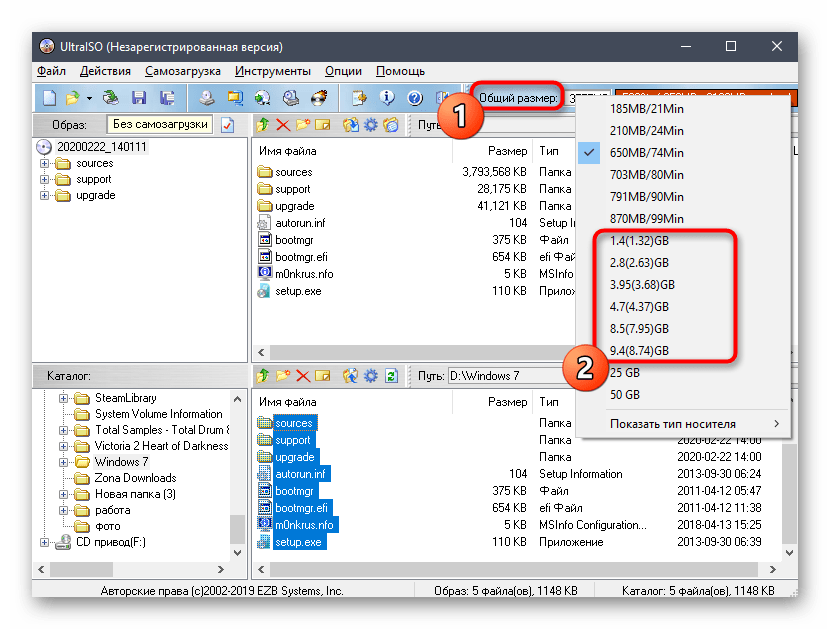Screen dimensions: 830x629
Task: Choose the 703MB/80Min media size option
Action: coord(646,174)
